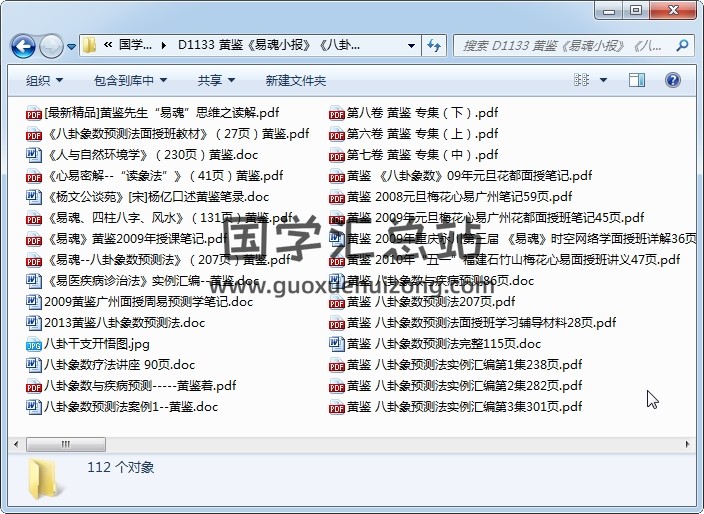The height and width of the screenshot is (514, 704).
Task: Select 《易魂》黄鉴2009年授课笔记 pdf icon
Action: click(34, 239)
